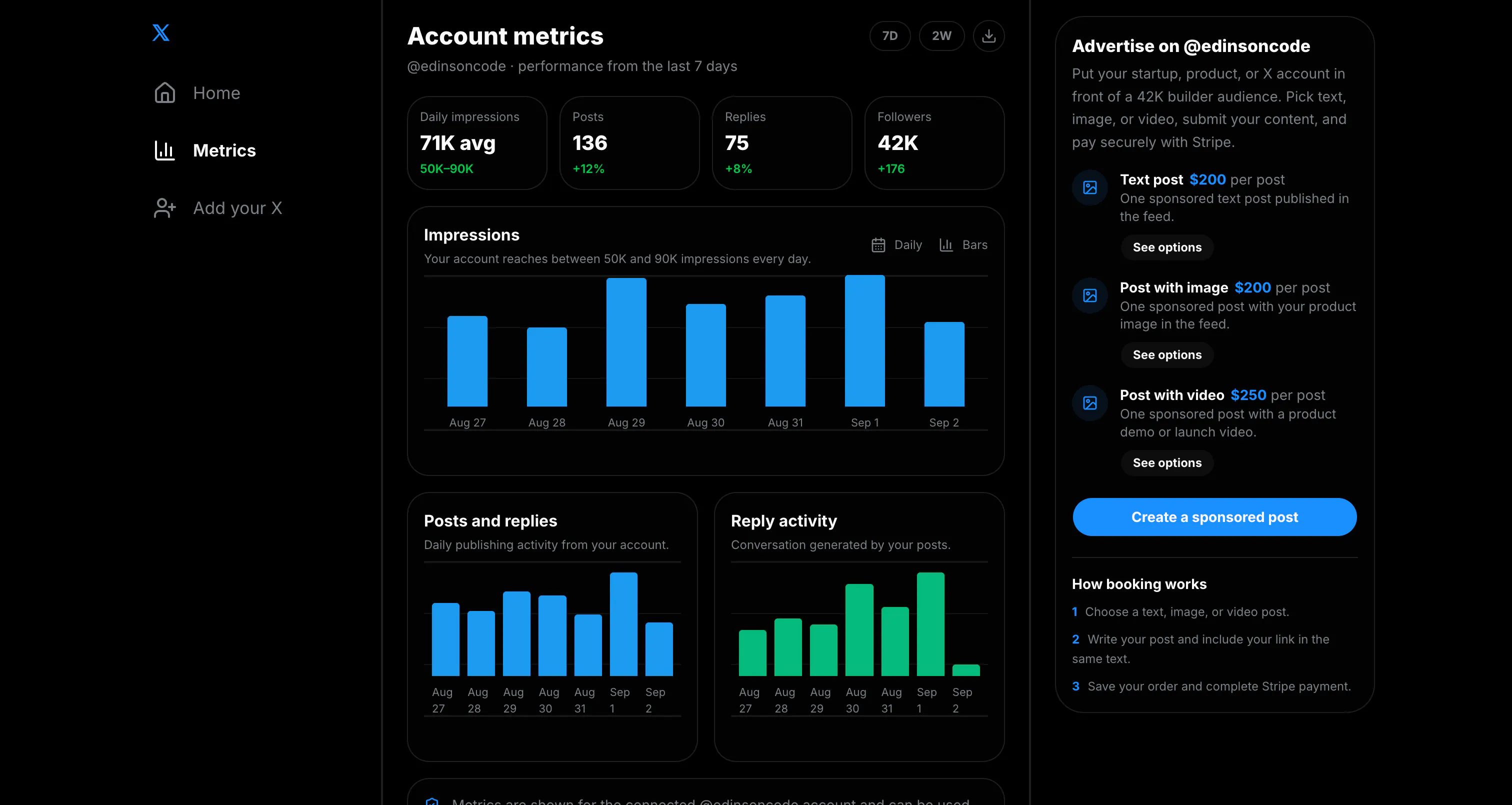This screenshot has height=805, width=1512.
Task: Click the Sep 2 Posts and replies bar
Action: tap(659, 649)
